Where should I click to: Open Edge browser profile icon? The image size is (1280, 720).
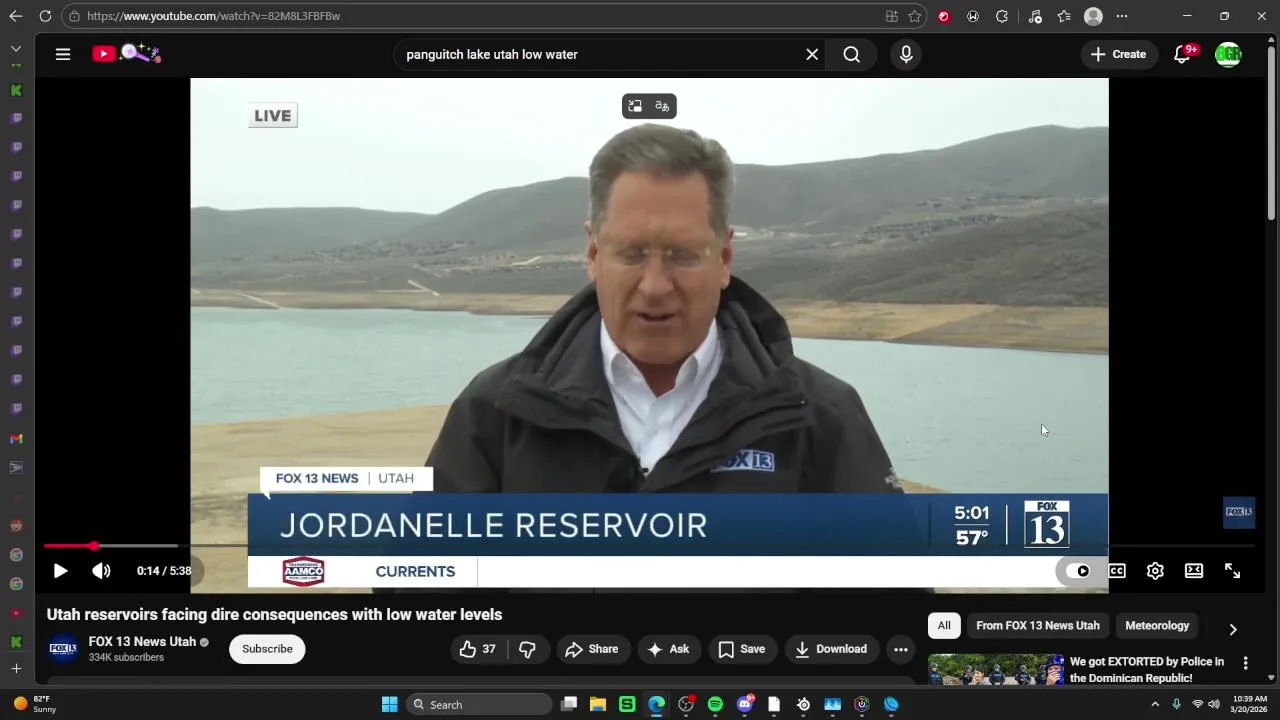(x=1093, y=16)
